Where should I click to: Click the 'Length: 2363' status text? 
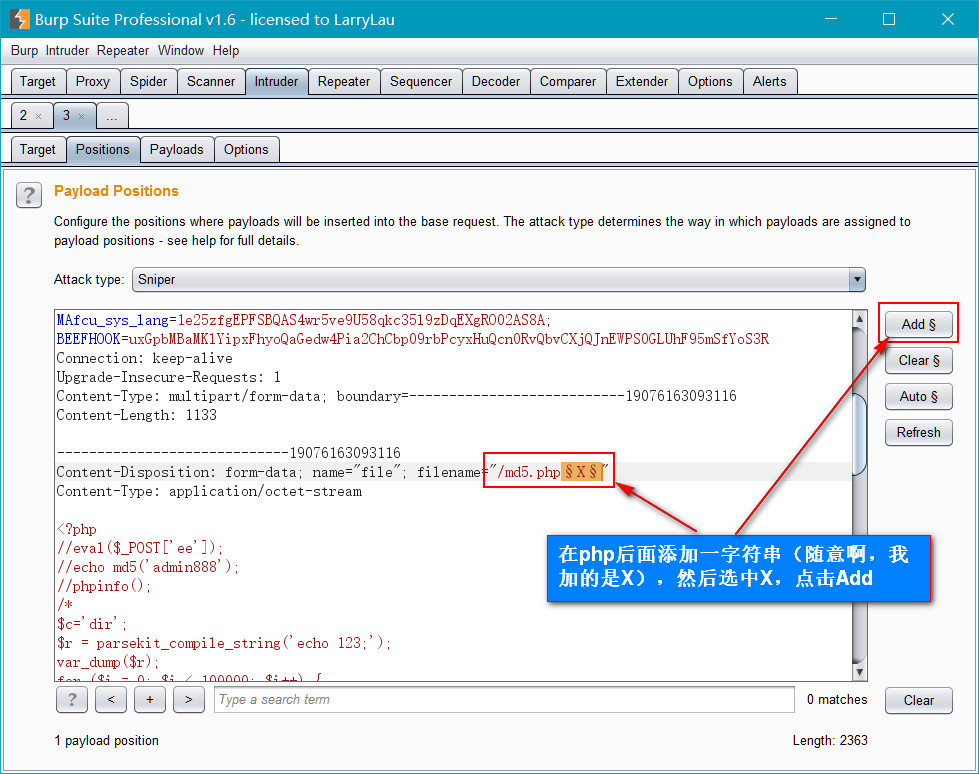pyautogui.click(x=830, y=741)
